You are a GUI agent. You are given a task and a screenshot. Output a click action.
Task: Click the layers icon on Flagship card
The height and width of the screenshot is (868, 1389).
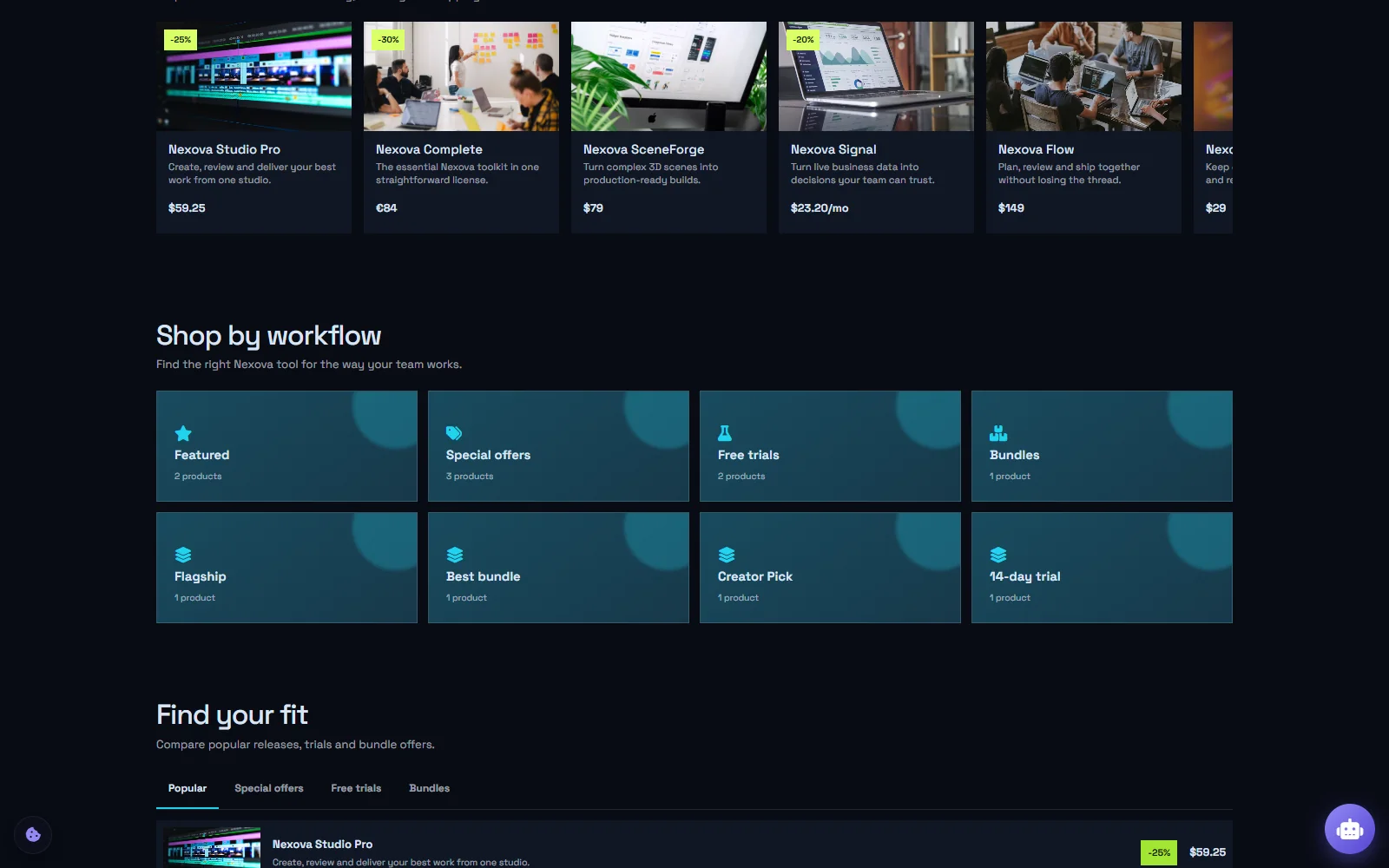(x=183, y=555)
